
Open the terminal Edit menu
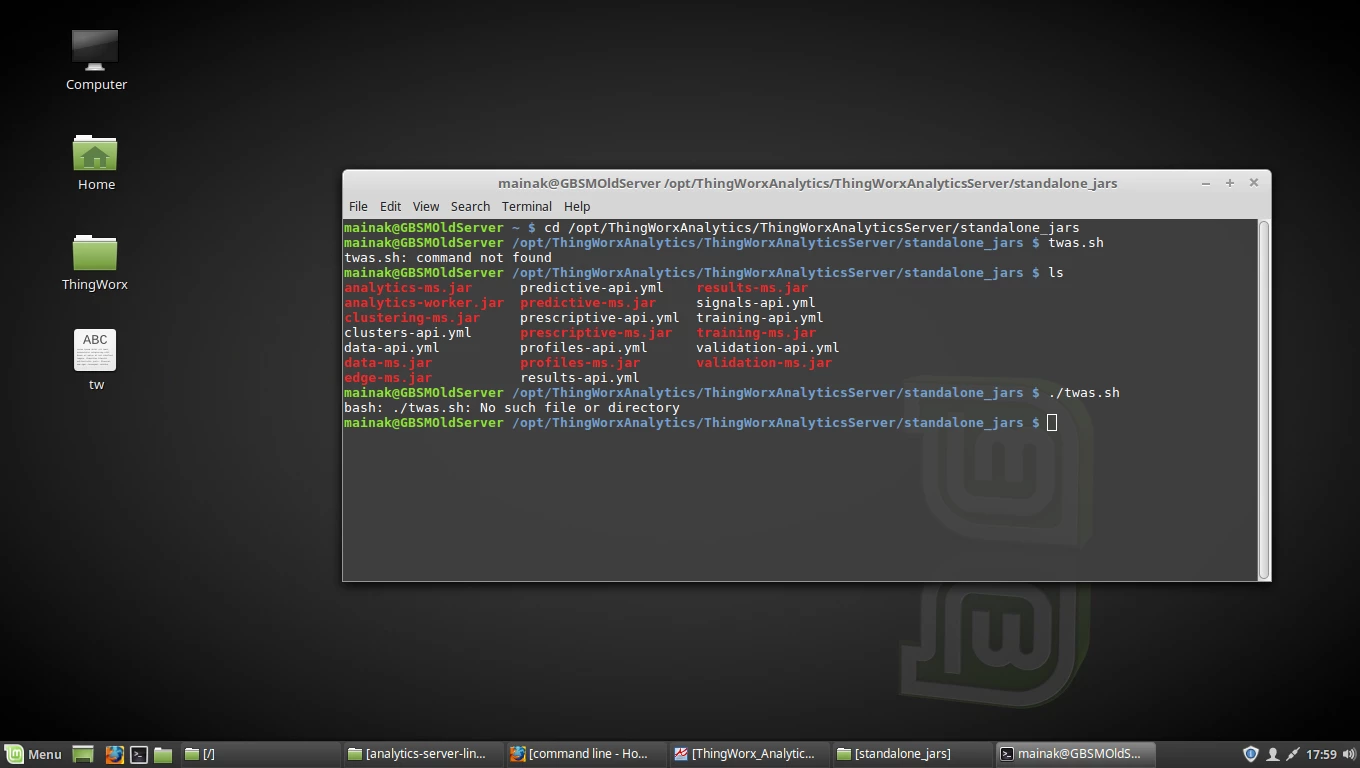(390, 206)
